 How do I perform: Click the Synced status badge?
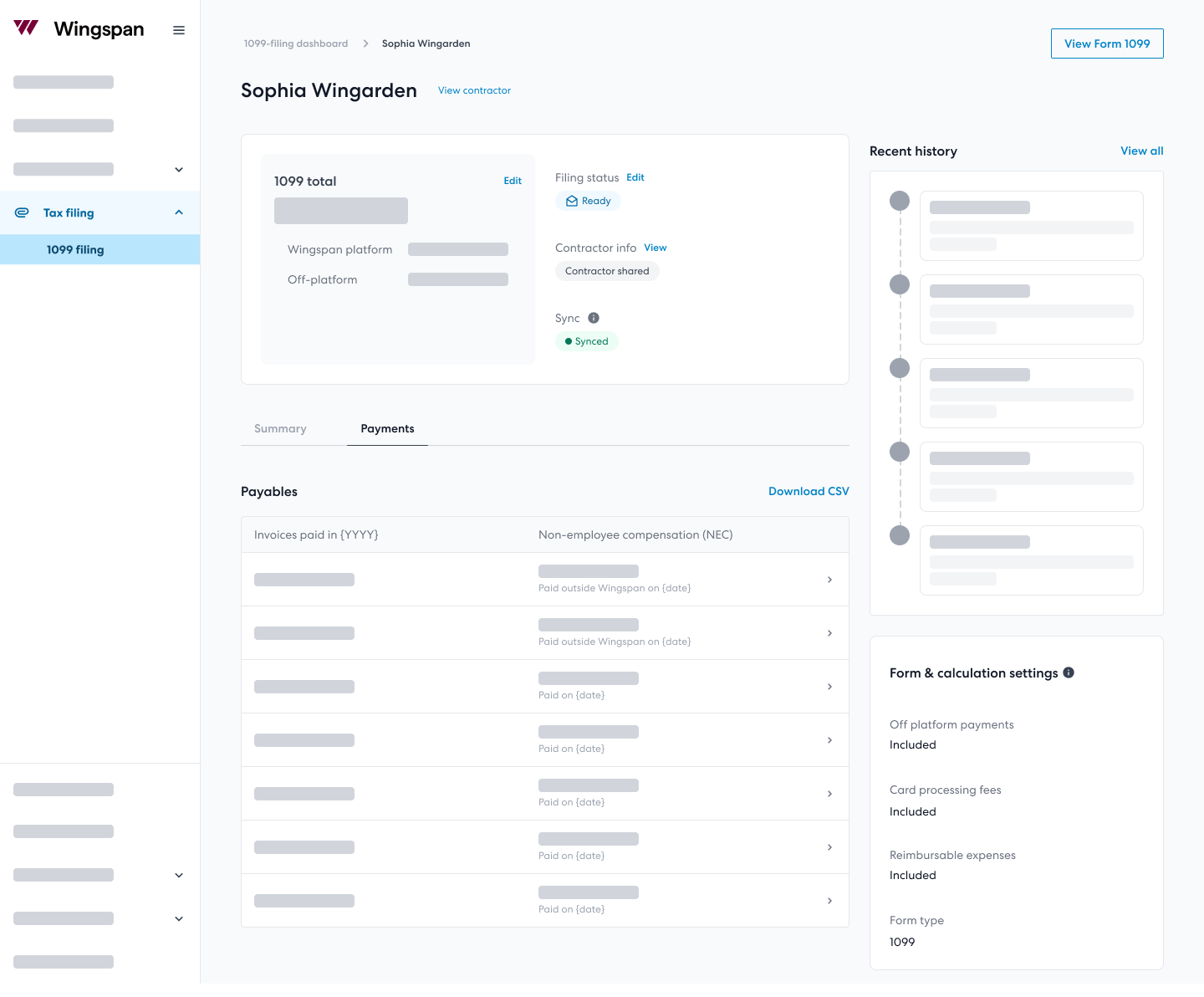tap(587, 341)
